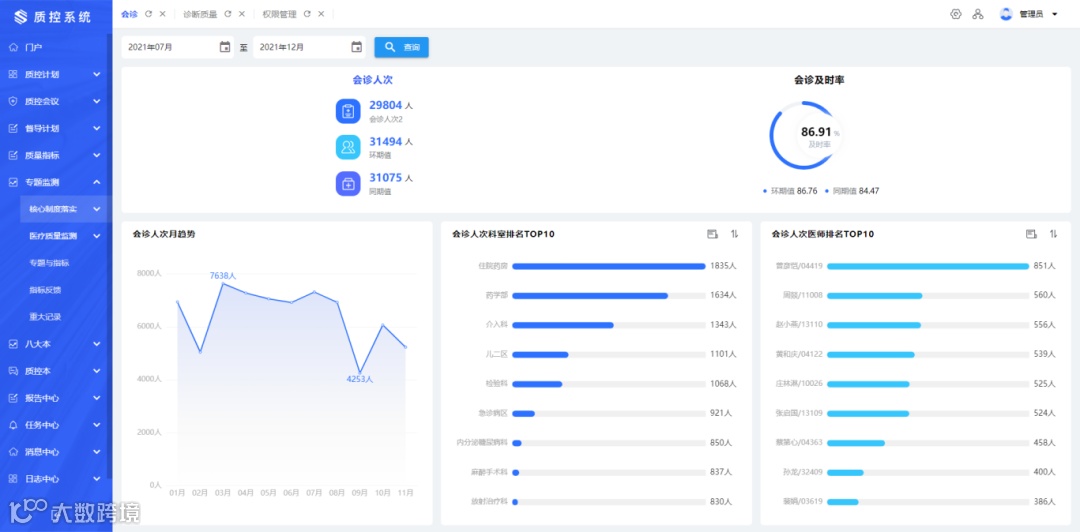1080x532 pixels.
Task: Close the 诊断质量 tab
Action: tap(242, 14)
